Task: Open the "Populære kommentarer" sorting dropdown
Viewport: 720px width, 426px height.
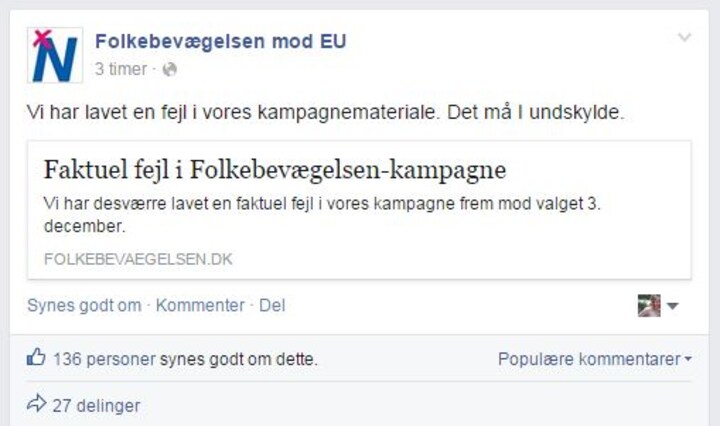Action: (594, 359)
